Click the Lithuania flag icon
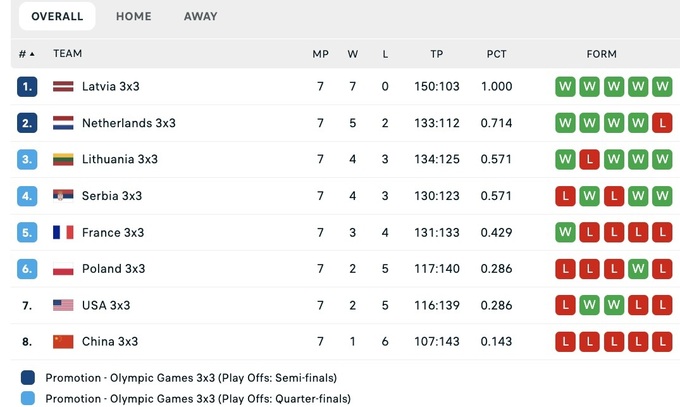 click(x=63, y=159)
